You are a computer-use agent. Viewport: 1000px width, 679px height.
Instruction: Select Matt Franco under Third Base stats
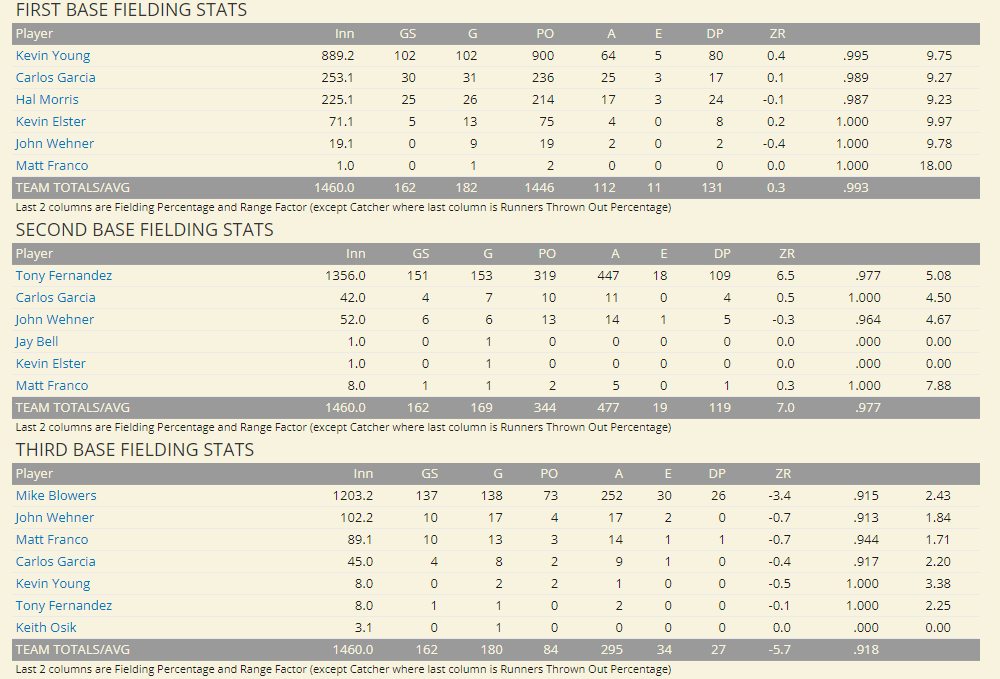click(x=52, y=540)
